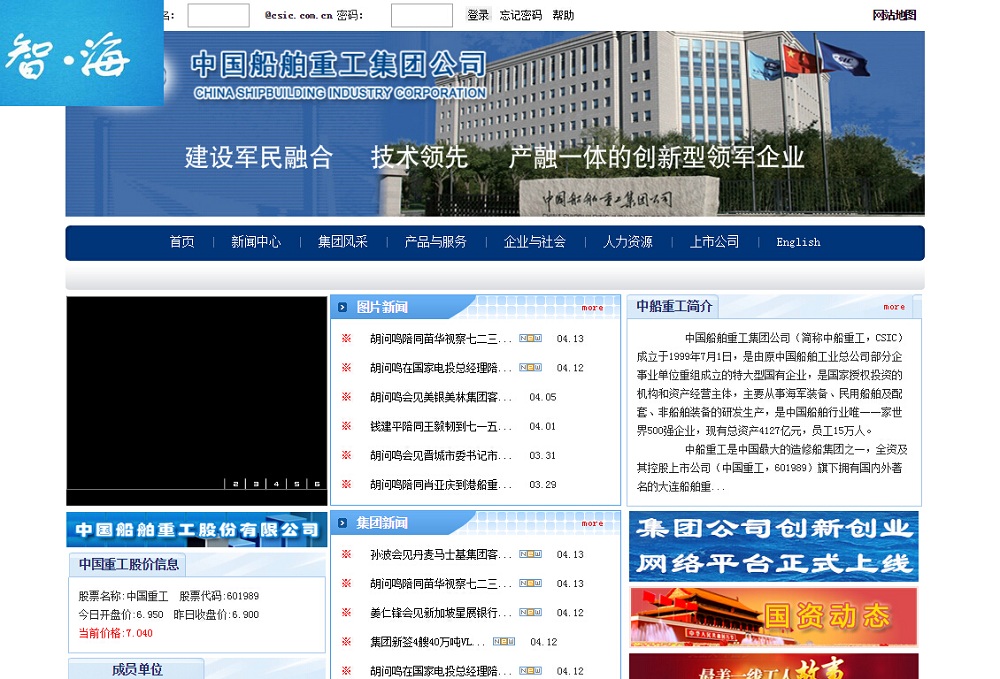This screenshot has width=1000, height=679.
Task: Click the 密码 password input field
Action: [x=422, y=15]
